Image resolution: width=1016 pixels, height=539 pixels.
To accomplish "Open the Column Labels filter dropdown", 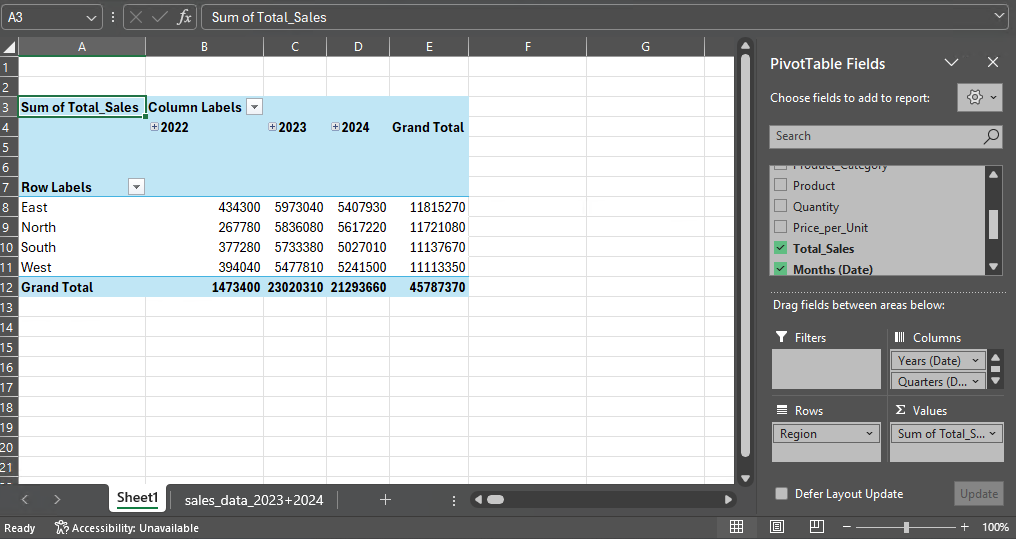I will [x=254, y=107].
